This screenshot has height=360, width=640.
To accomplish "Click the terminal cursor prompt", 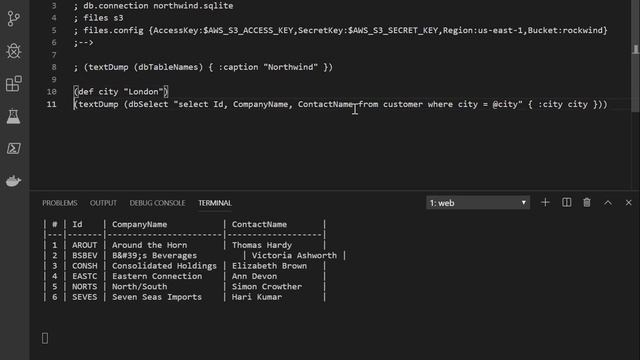I will click(x=45, y=338).
